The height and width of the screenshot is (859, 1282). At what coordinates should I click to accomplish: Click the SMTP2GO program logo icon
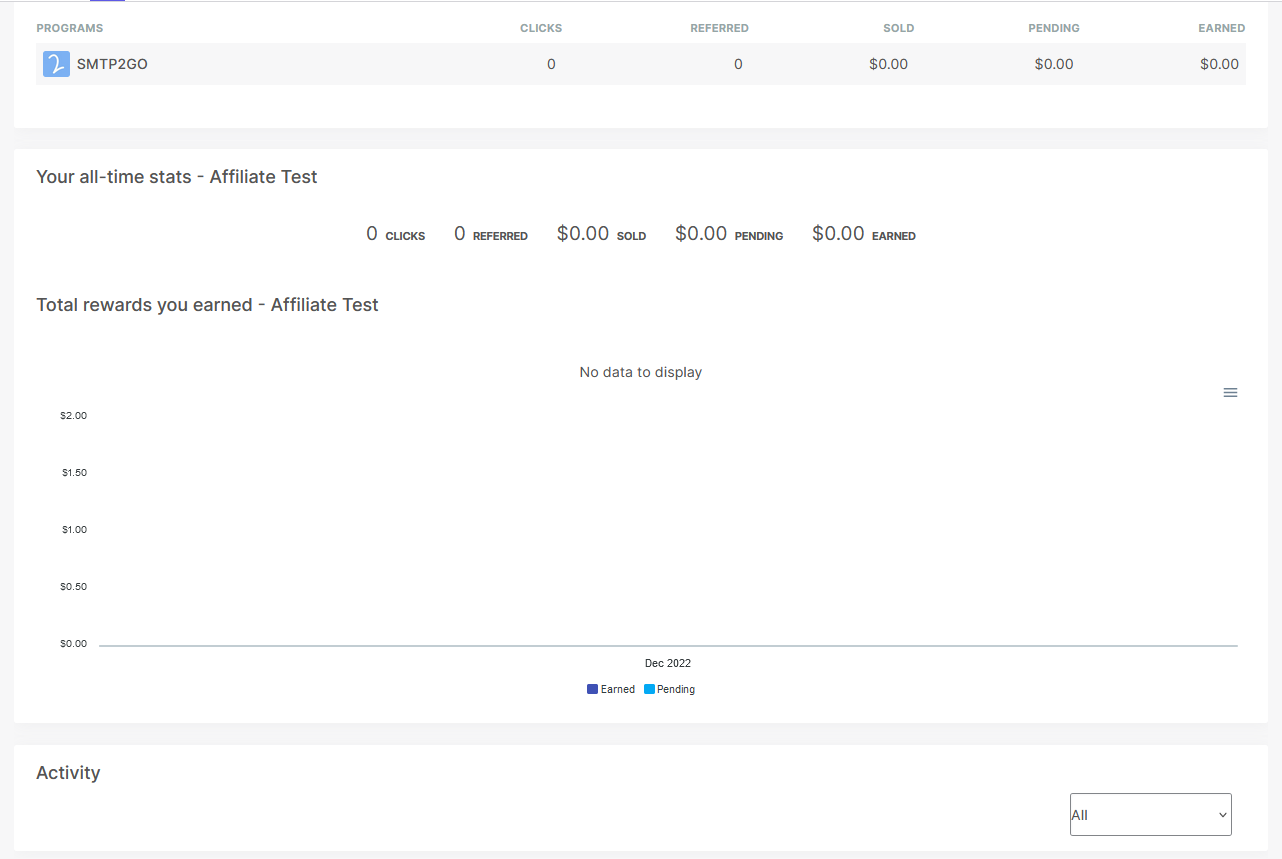pyautogui.click(x=56, y=64)
